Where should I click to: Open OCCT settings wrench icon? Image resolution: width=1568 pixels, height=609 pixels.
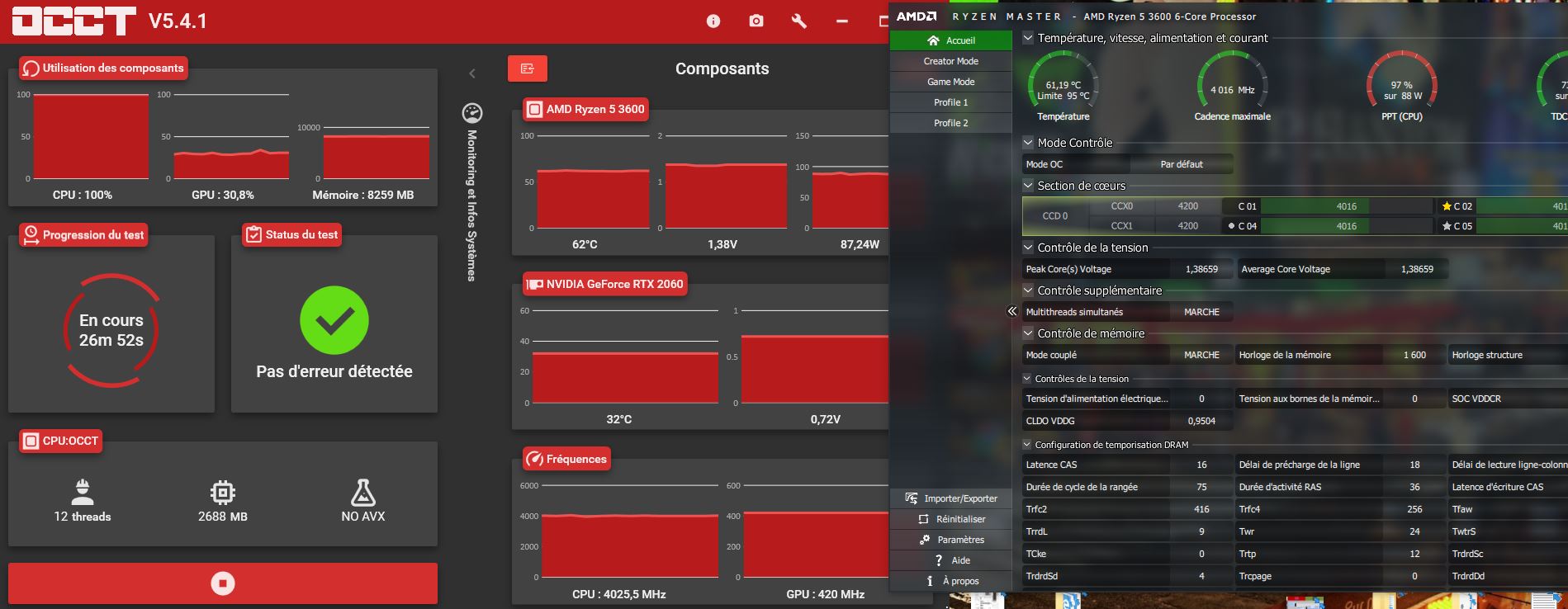[x=798, y=21]
